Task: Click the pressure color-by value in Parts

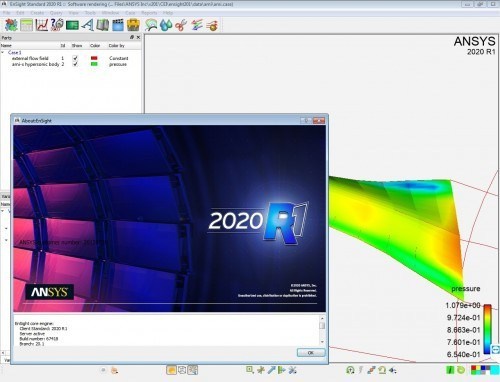Action: [118, 64]
